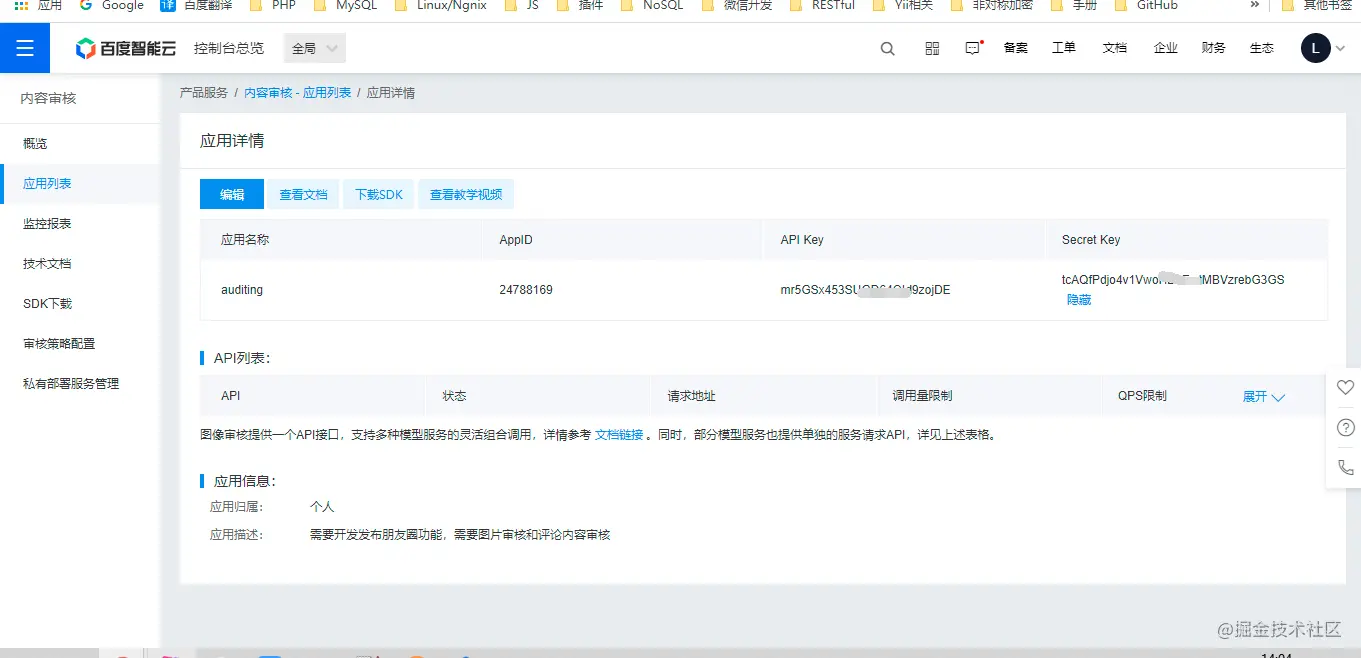This screenshot has height=658, width=1361.
Task: Open the 文档链接 hyperlink
Action: coord(619,435)
